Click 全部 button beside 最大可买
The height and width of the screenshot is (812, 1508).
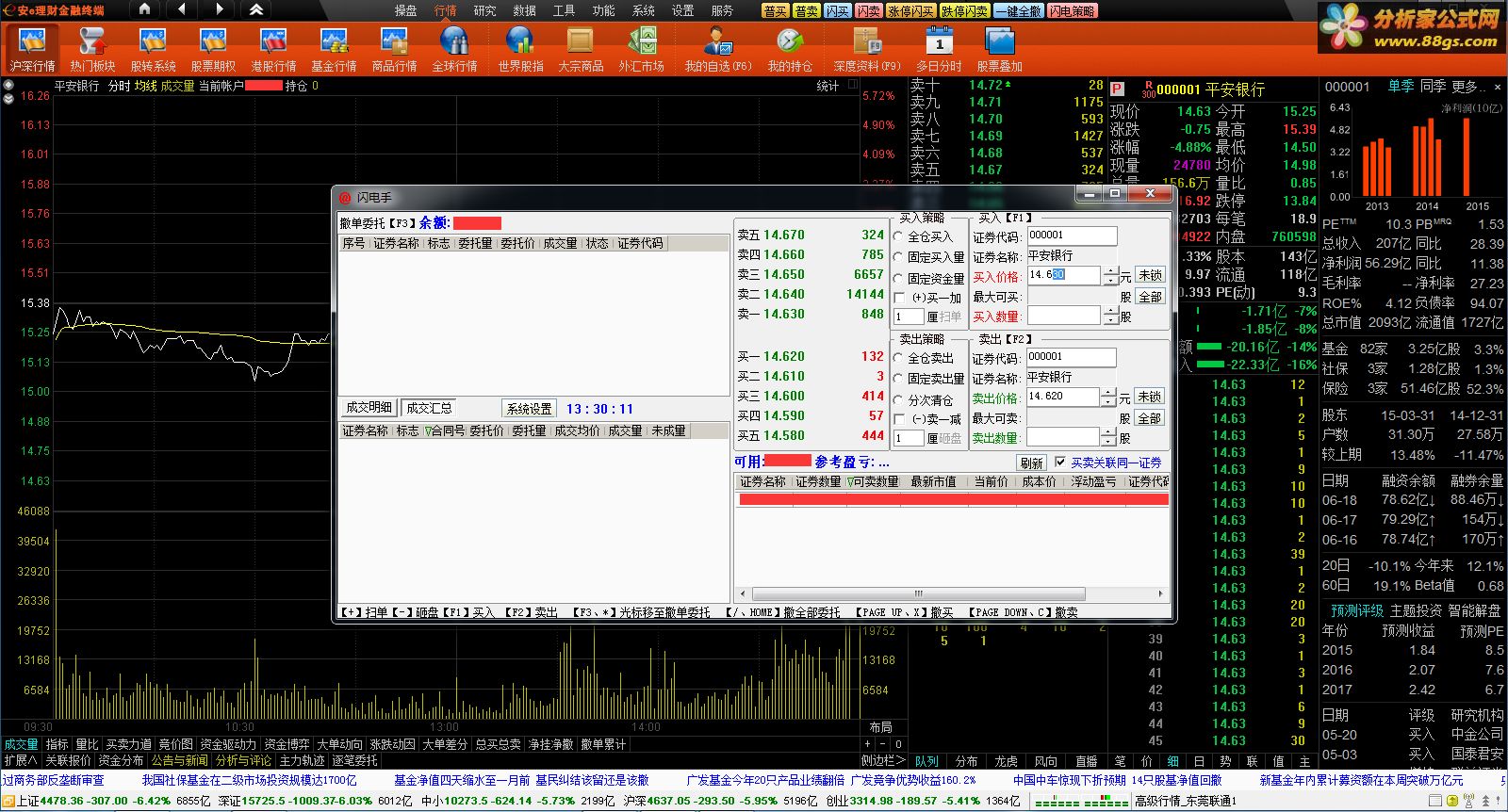[1150, 297]
